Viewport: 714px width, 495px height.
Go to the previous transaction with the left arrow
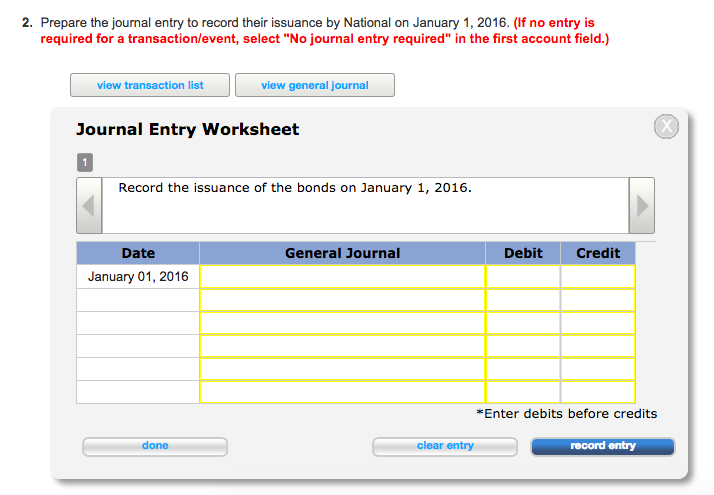[x=89, y=206]
